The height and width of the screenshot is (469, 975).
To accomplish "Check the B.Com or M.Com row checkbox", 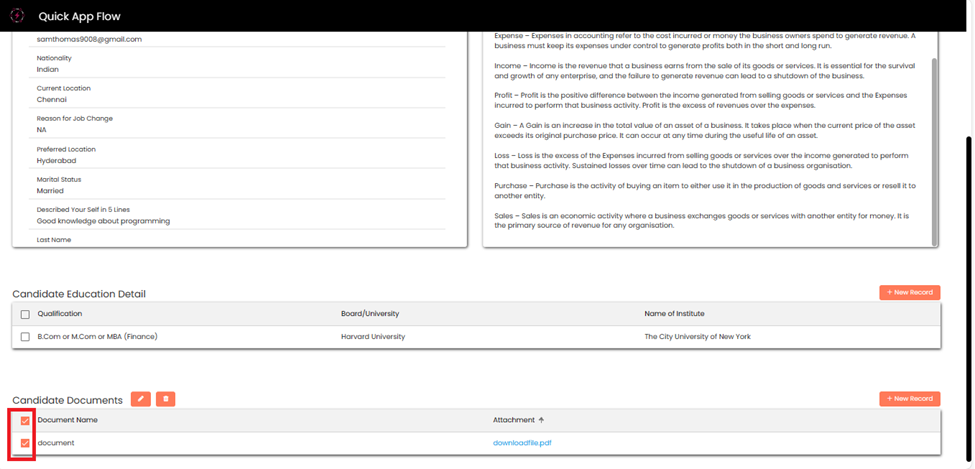I will (25, 337).
